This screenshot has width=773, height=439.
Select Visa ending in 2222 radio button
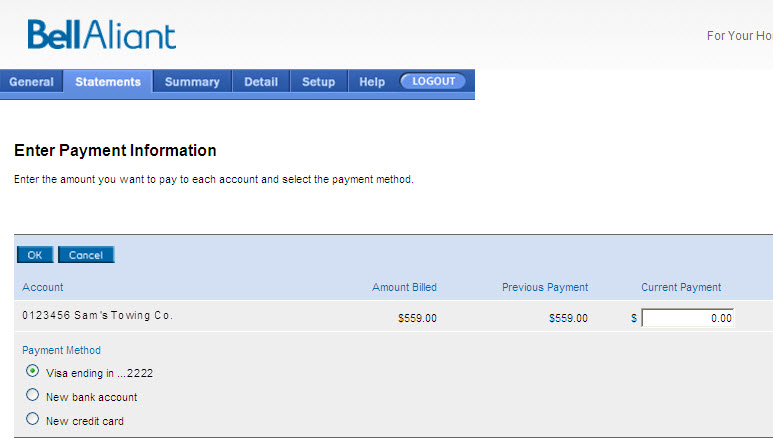point(33,371)
